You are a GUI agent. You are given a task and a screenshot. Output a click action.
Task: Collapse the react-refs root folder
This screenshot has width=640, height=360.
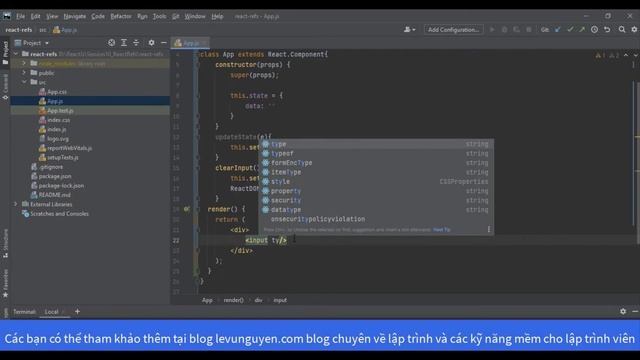click(x=16, y=54)
